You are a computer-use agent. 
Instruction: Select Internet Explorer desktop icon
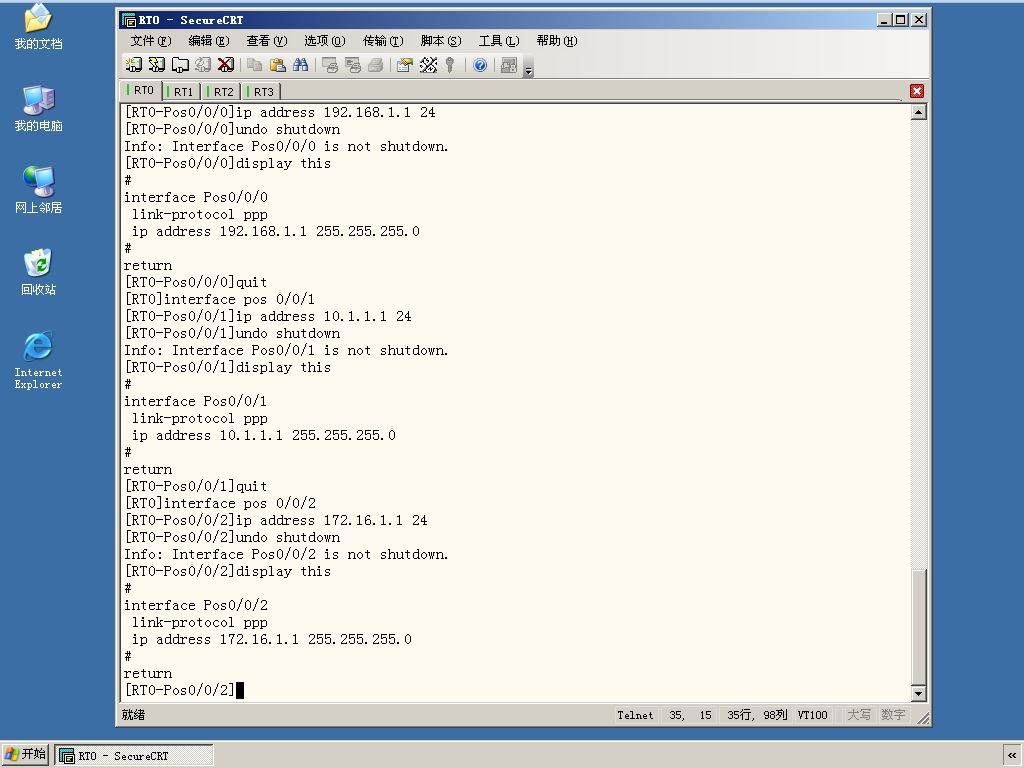click(38, 360)
